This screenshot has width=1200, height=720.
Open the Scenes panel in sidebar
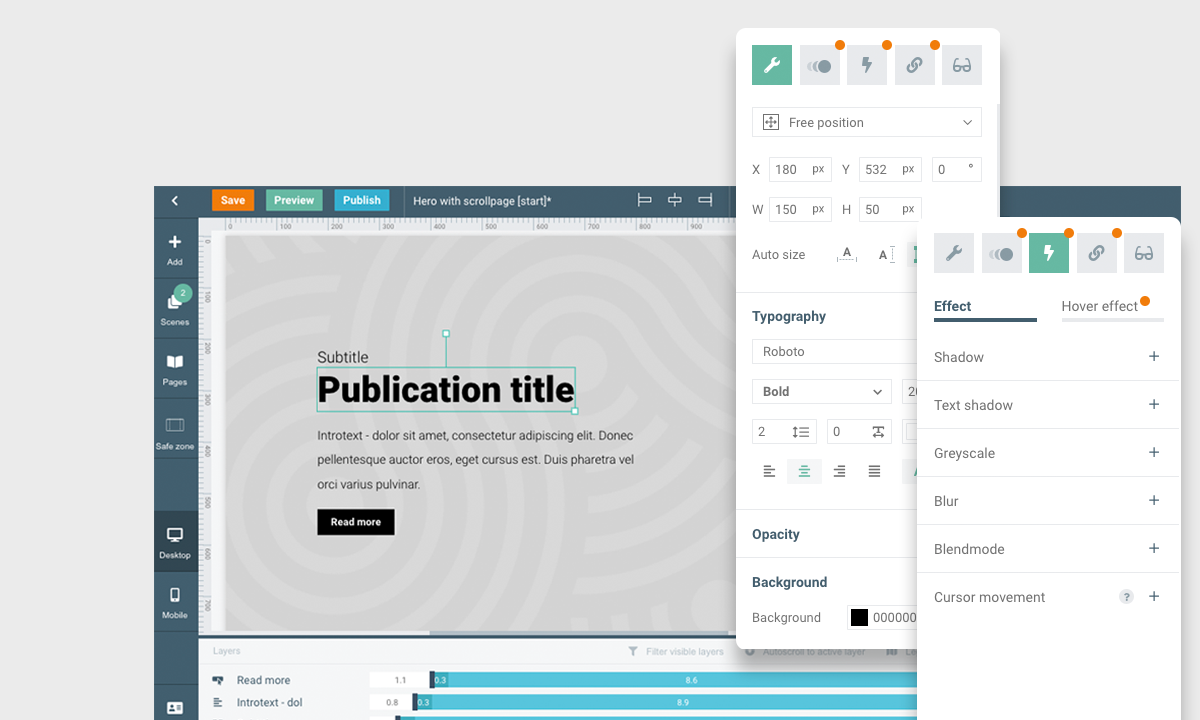click(x=175, y=307)
